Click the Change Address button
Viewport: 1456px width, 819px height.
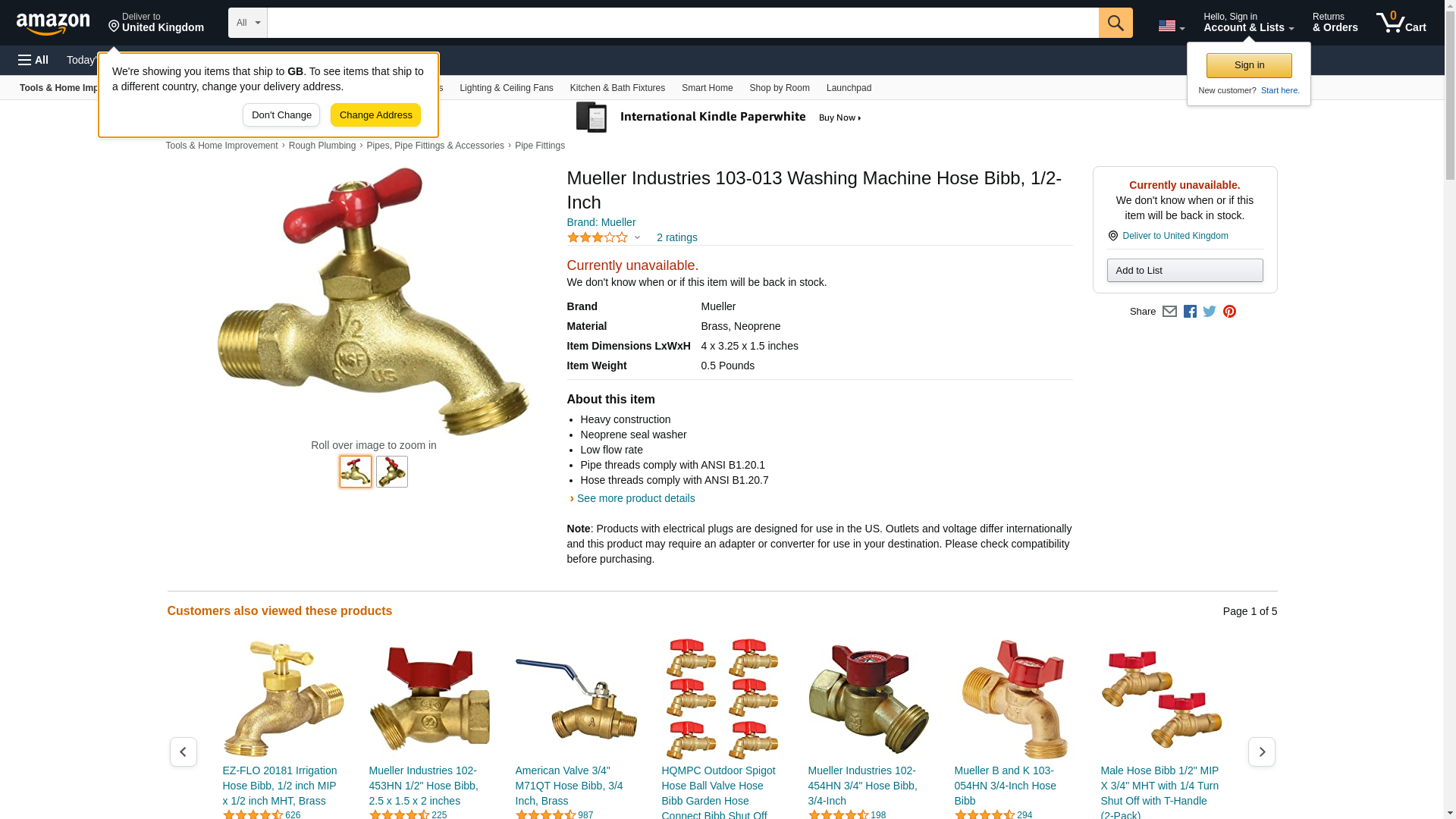[x=375, y=115]
